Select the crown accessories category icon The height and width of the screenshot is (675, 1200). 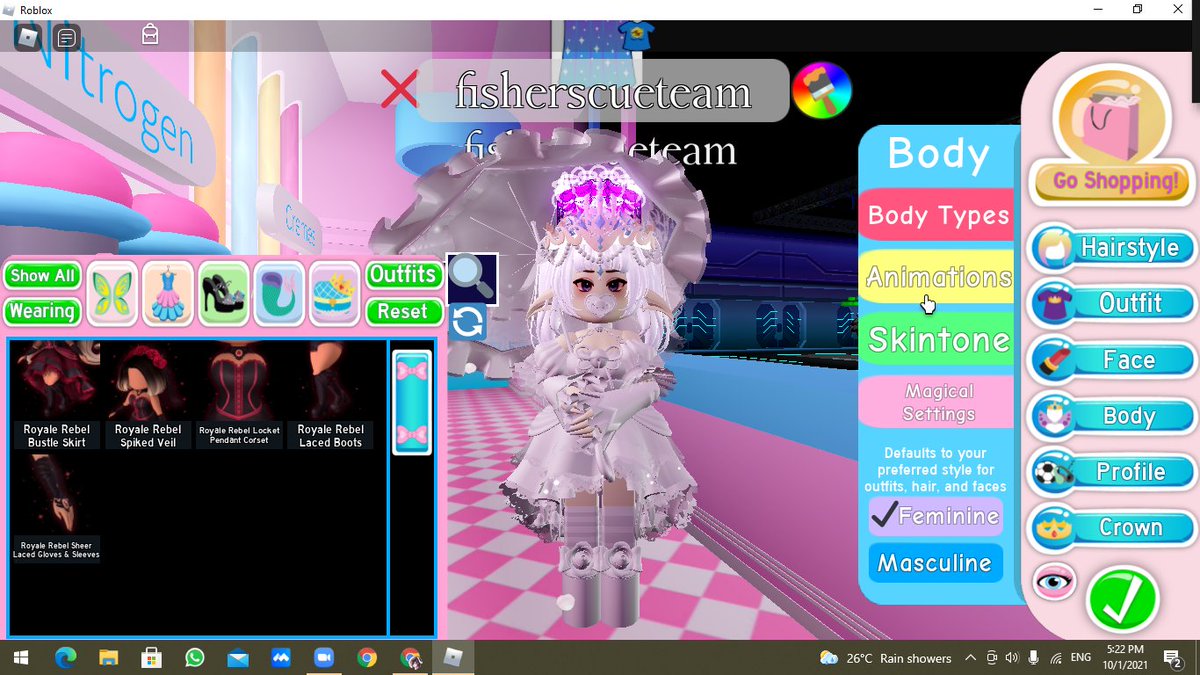[x=335, y=293]
